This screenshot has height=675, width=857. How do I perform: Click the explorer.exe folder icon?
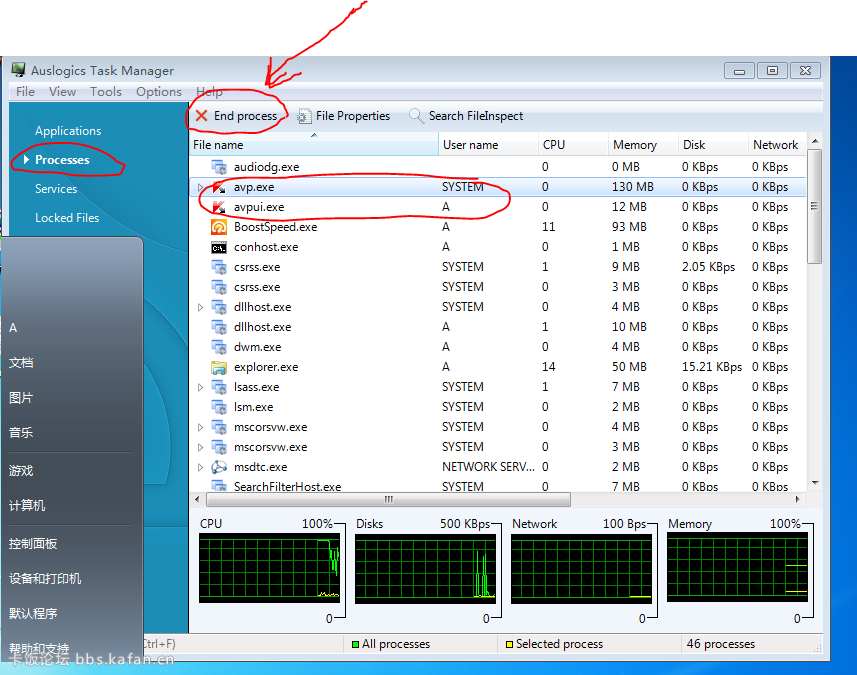[x=219, y=367]
